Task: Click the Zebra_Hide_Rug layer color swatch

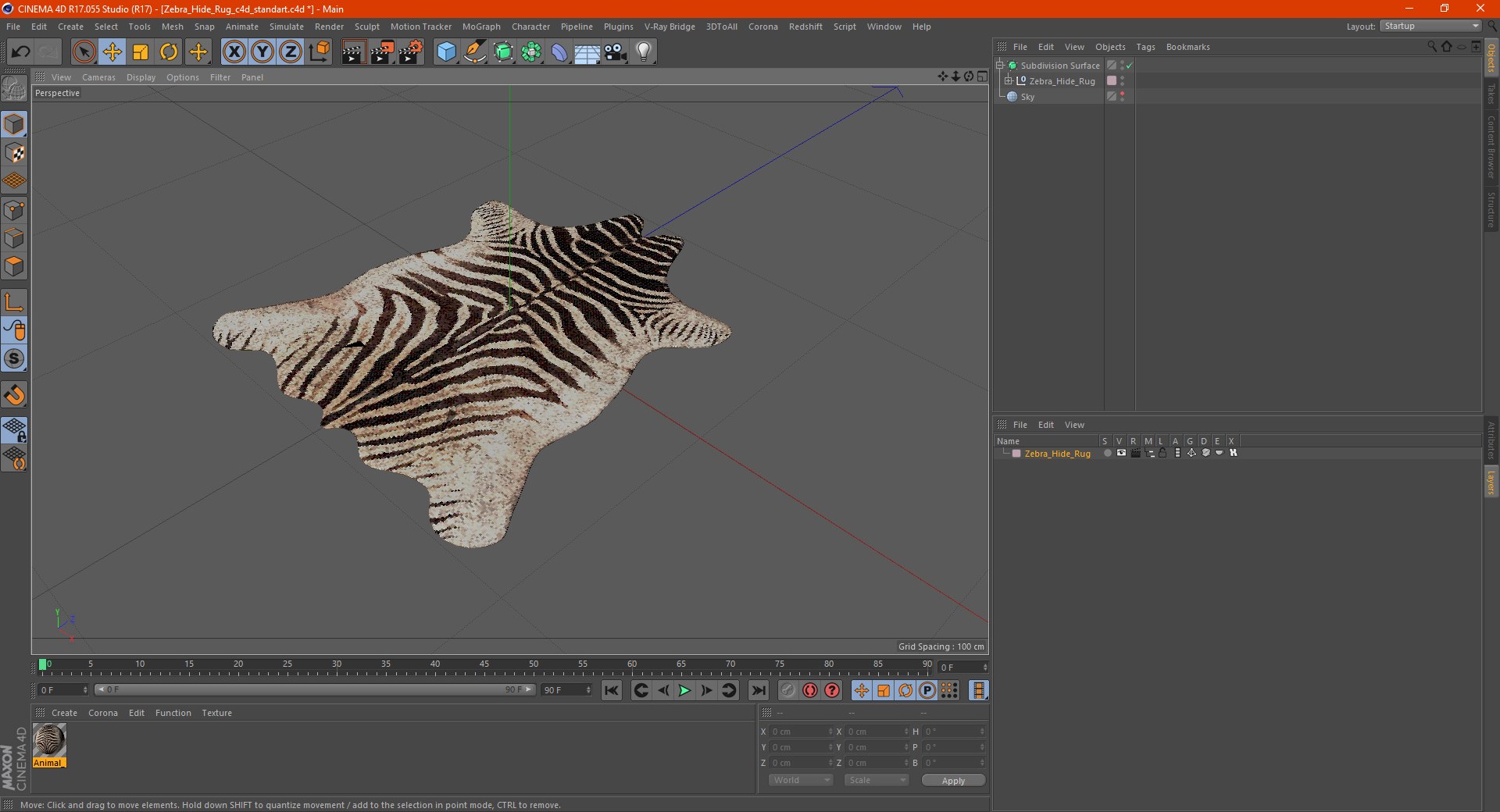Action: click(x=1016, y=453)
